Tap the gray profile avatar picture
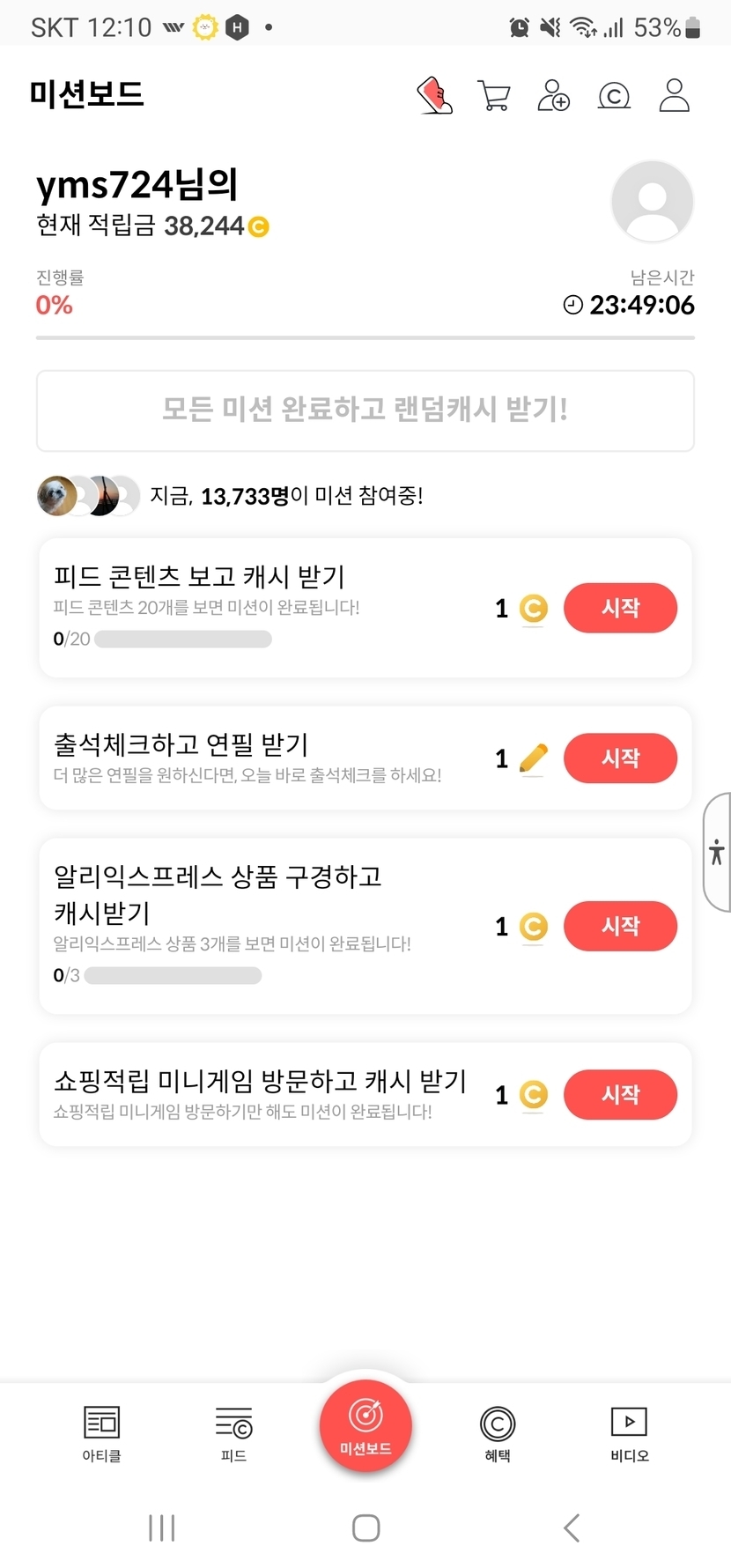 tap(652, 202)
